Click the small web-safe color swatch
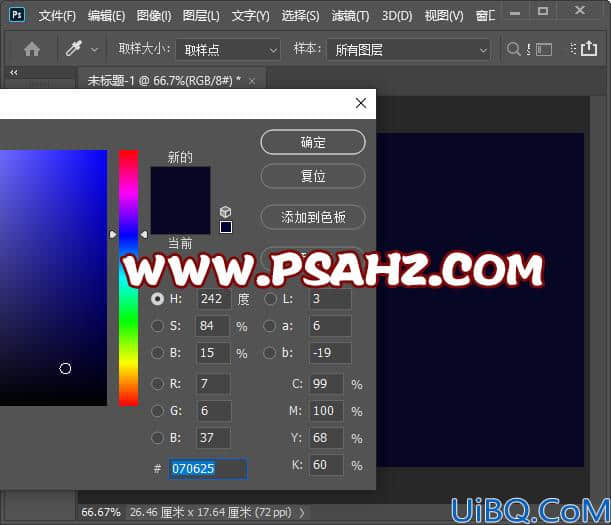Image resolution: width=611 pixels, height=525 pixels. click(x=226, y=227)
